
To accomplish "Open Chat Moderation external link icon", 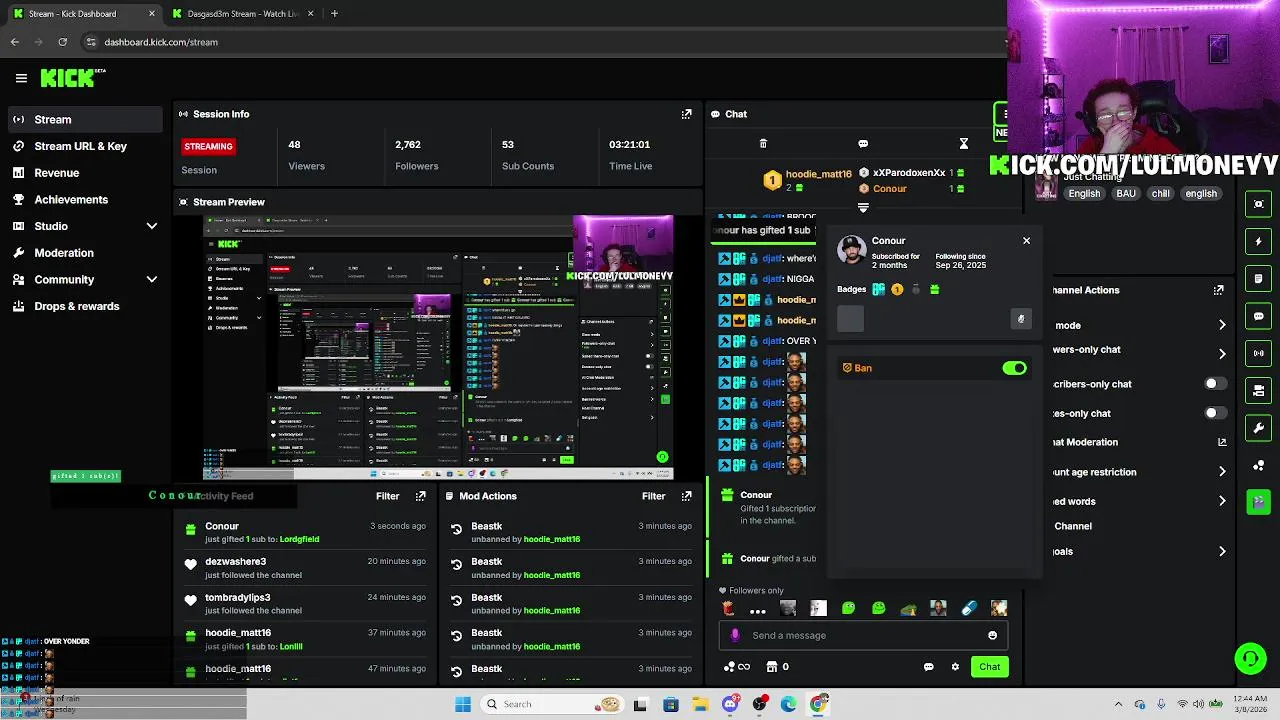I will (1222, 442).
